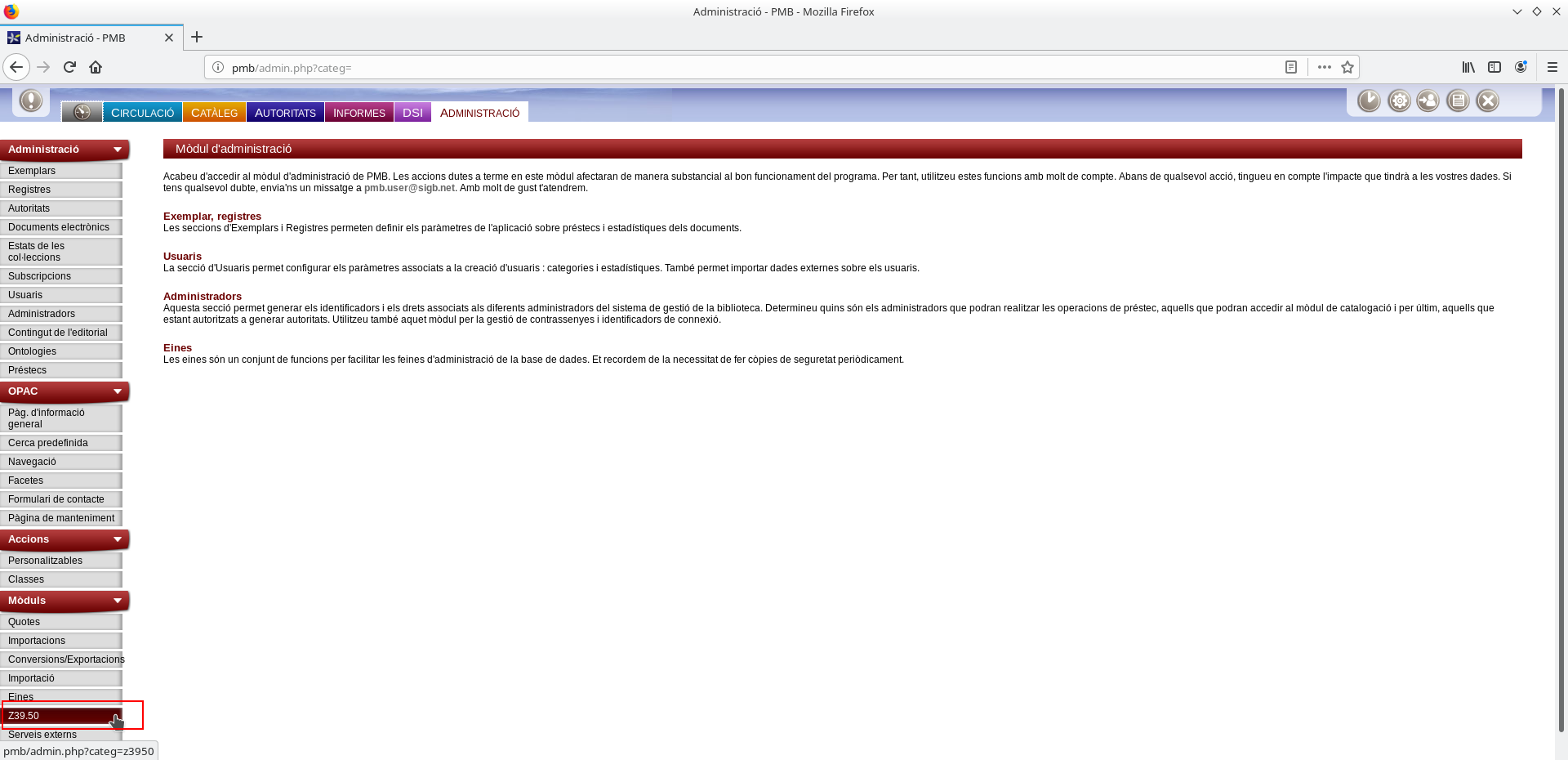Click the PMB round X logout icon
The height and width of the screenshot is (760, 1568).
click(1488, 101)
